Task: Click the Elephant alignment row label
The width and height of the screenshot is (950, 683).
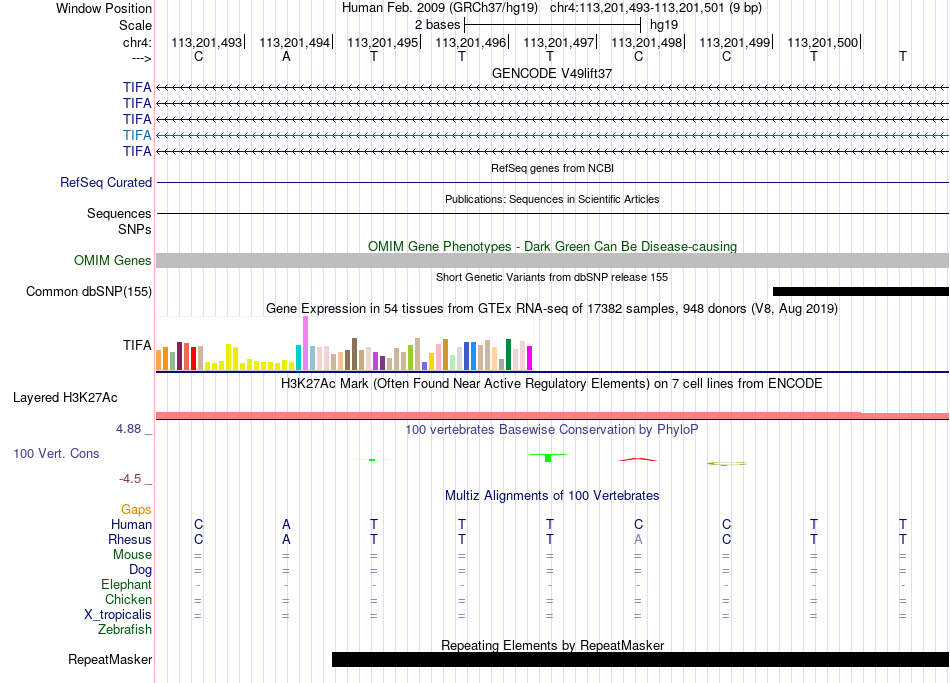Action: coord(126,585)
